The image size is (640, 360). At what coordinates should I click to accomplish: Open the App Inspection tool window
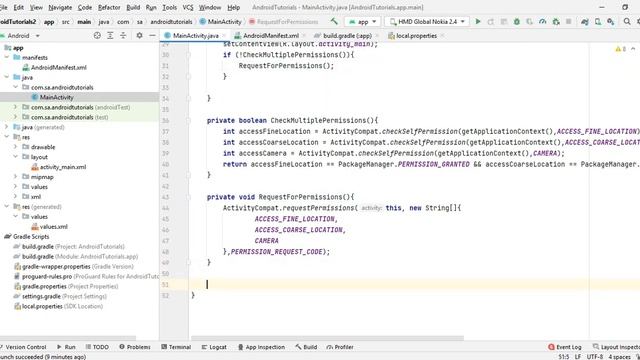pyautogui.click(x=261, y=347)
